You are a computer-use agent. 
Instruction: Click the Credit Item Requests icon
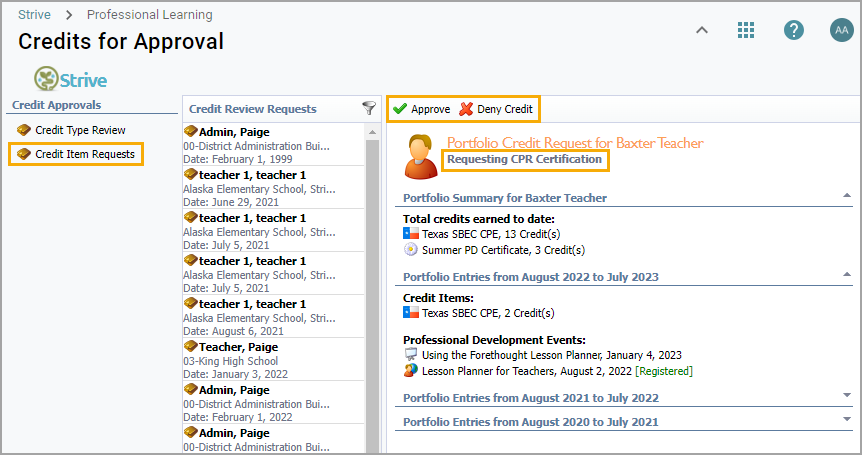click(x=24, y=154)
